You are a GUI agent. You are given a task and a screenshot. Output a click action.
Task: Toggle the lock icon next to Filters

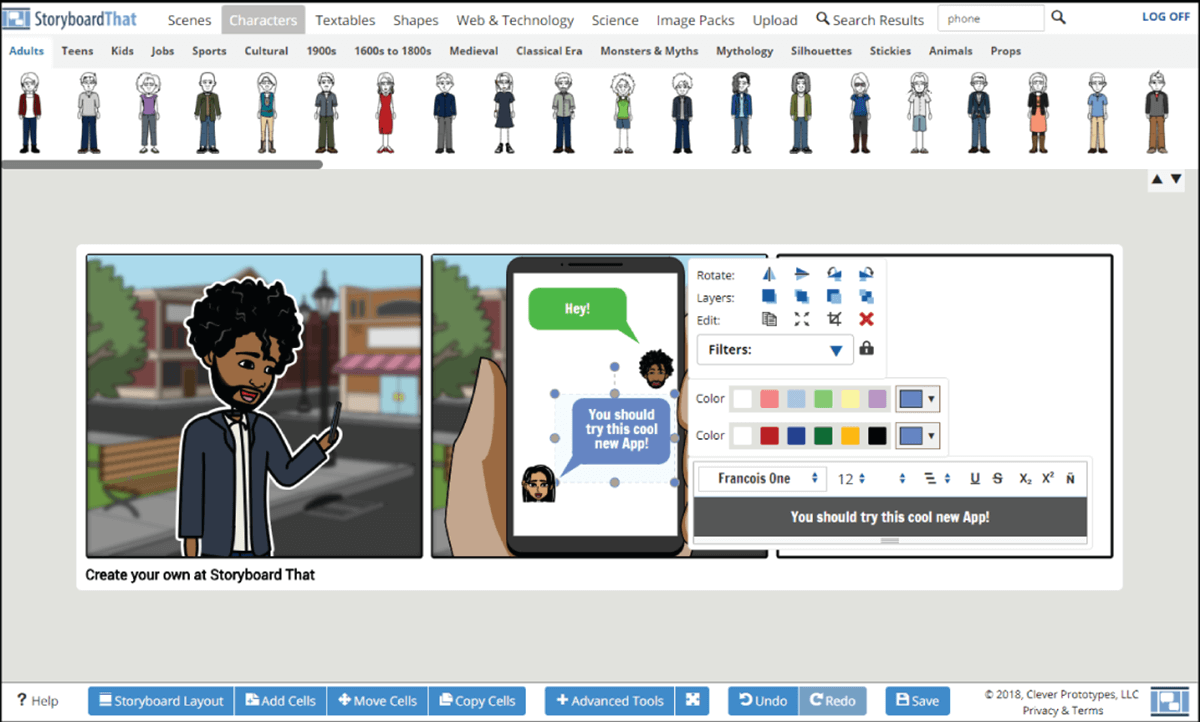click(x=866, y=349)
